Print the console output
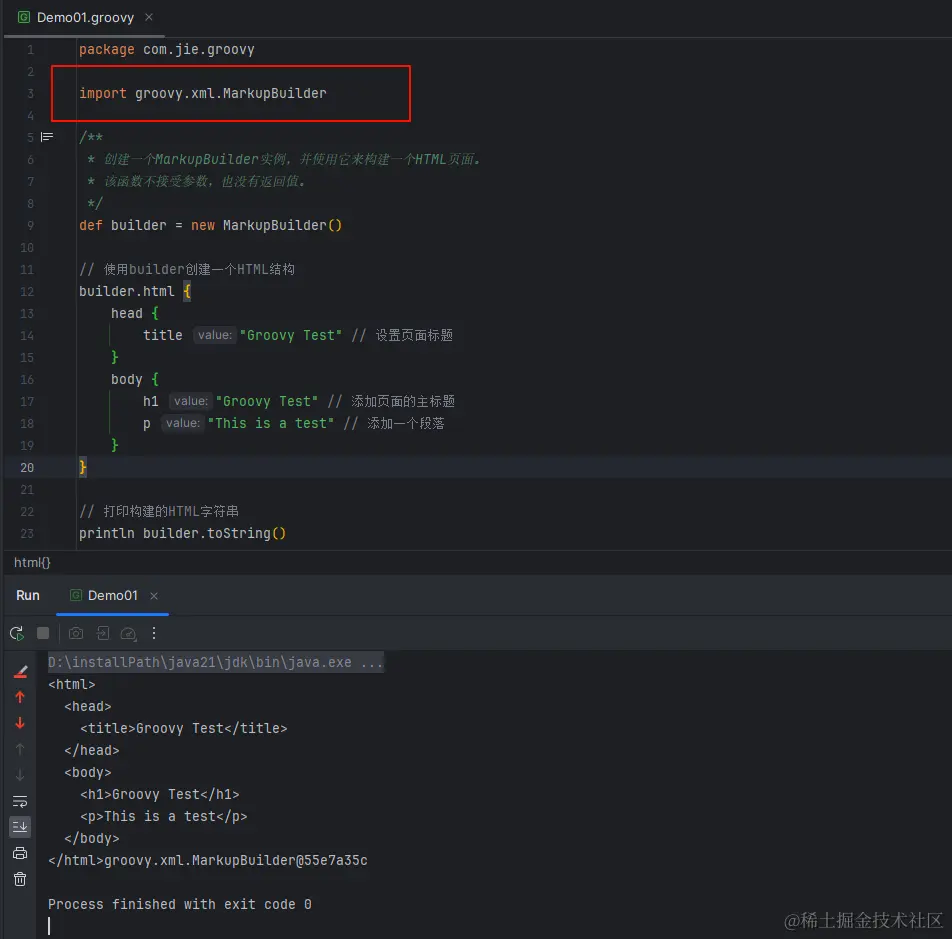The width and height of the screenshot is (952, 939). [x=20, y=853]
